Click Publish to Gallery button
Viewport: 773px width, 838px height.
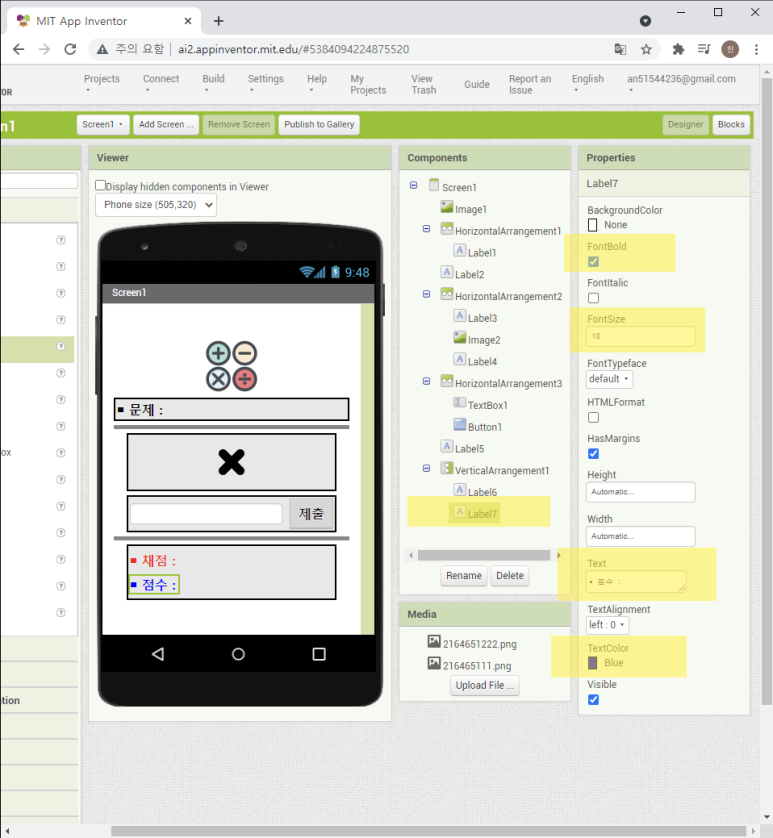point(319,125)
